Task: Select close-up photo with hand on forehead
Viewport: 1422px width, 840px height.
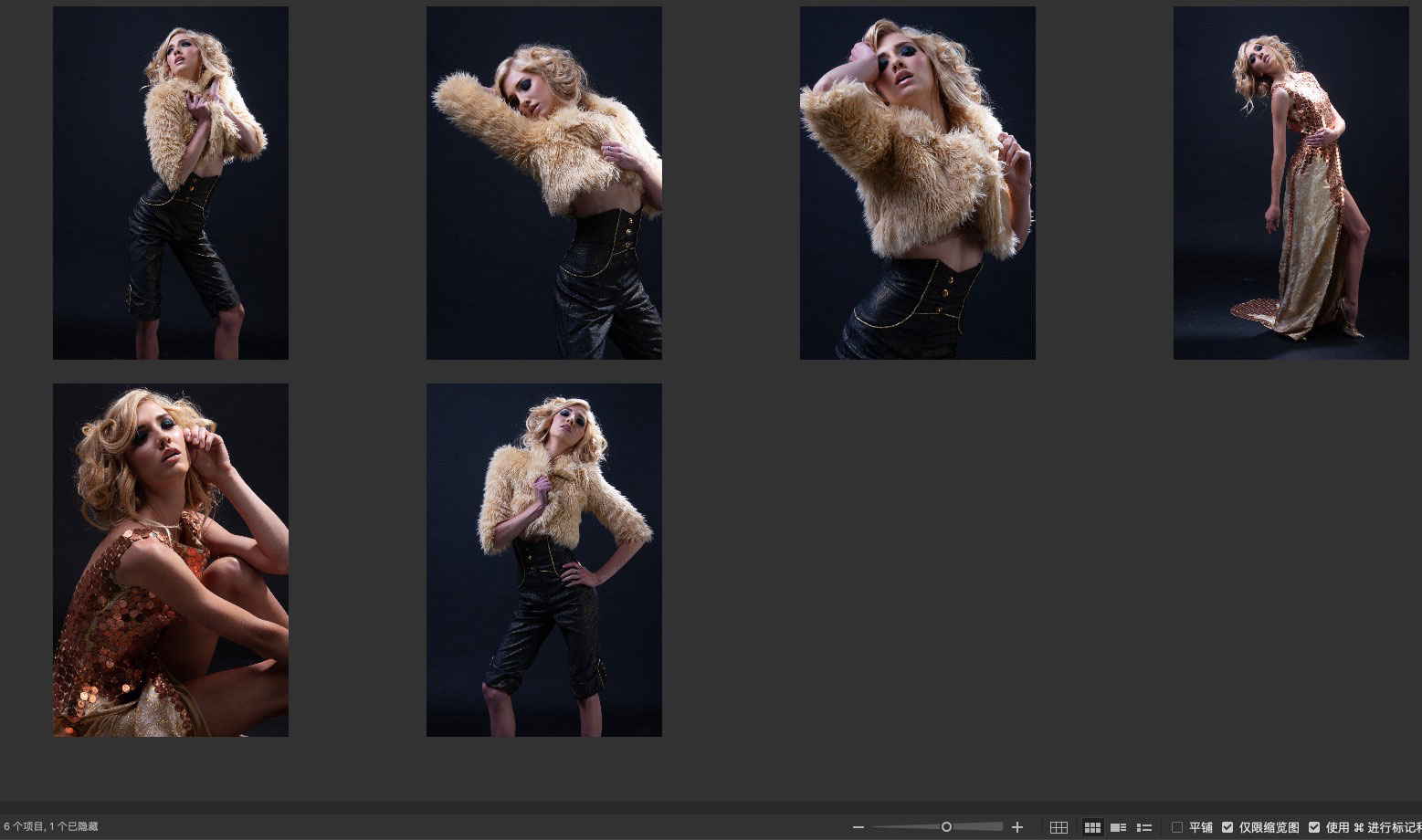Action: [x=918, y=183]
